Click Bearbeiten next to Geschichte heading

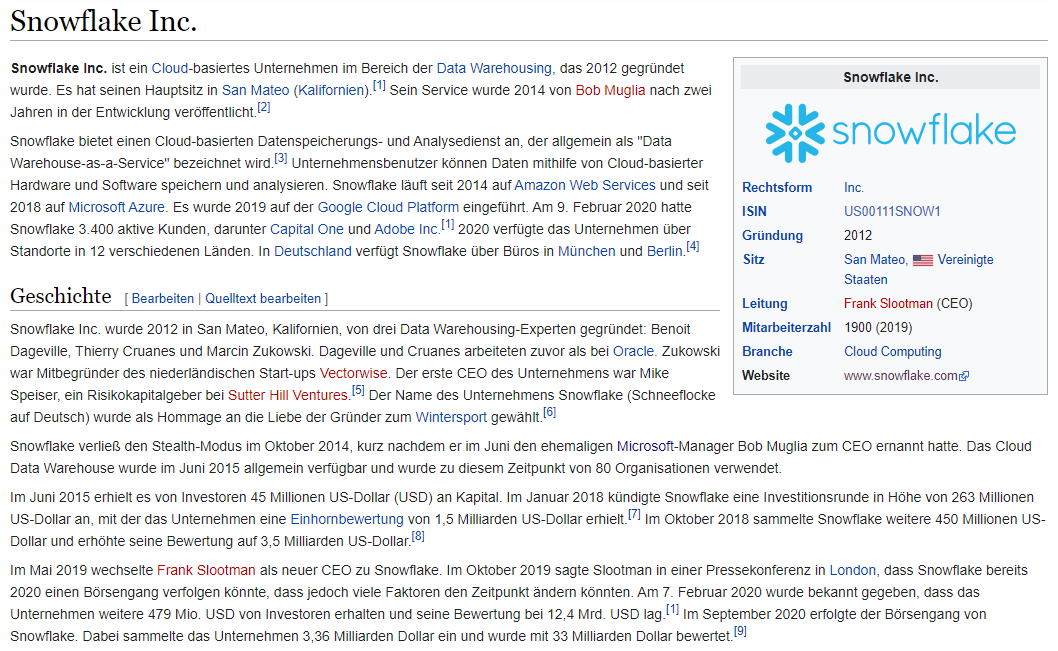tap(163, 299)
